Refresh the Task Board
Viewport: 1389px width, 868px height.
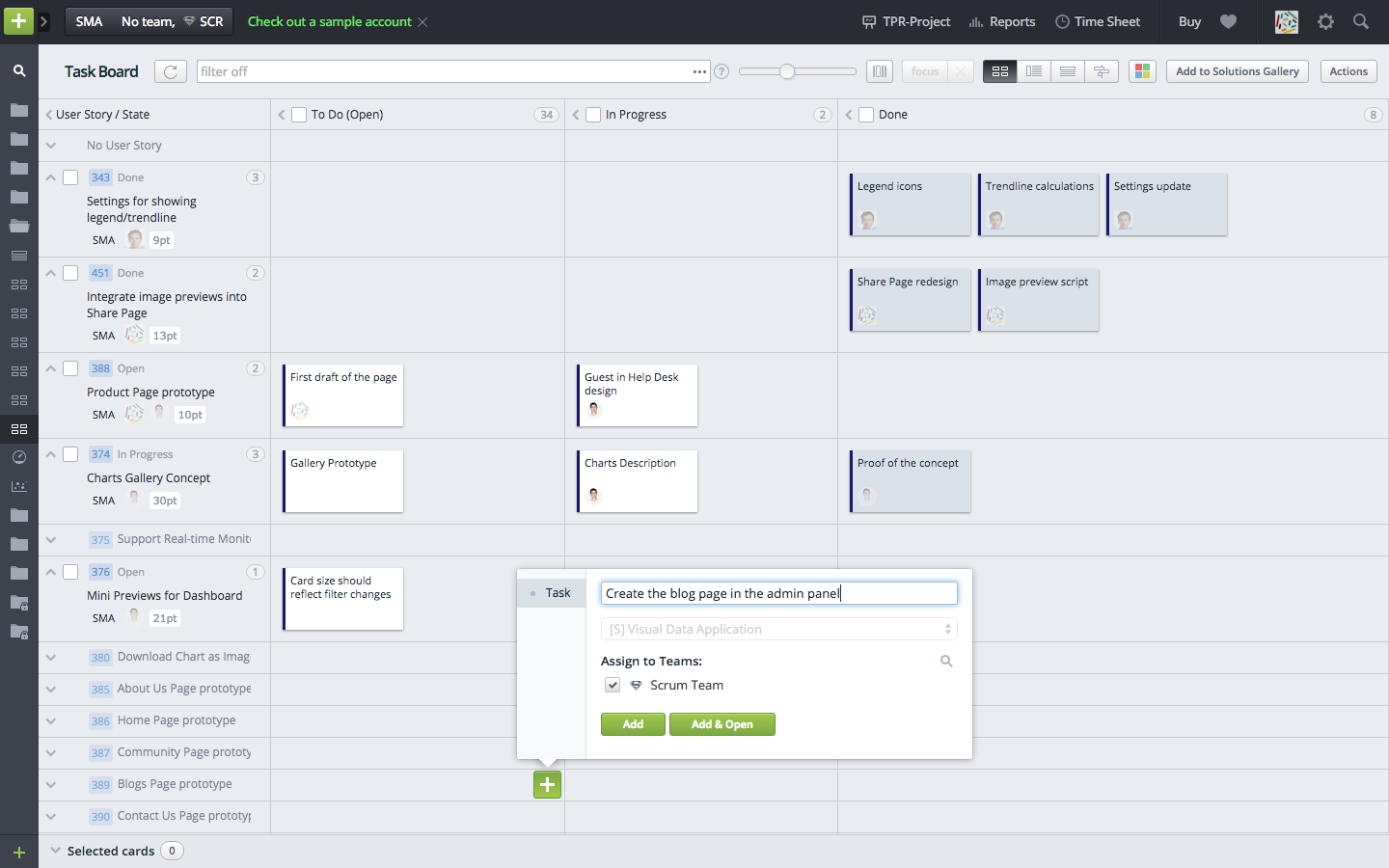[170, 70]
